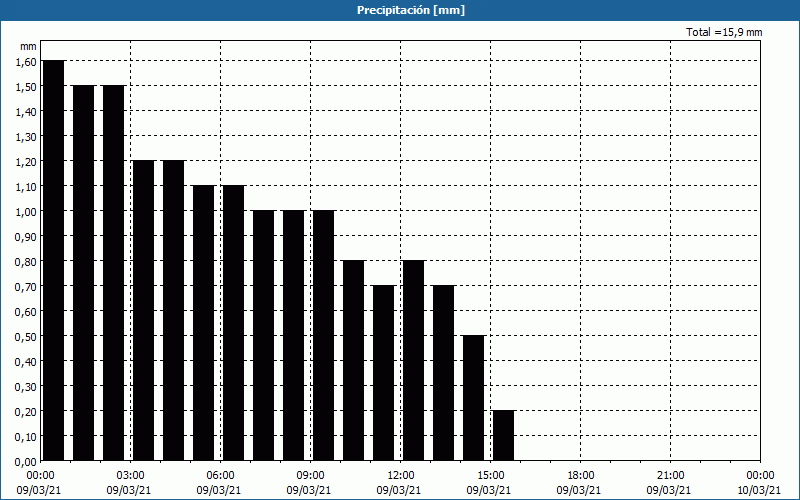Select the 1,40 y-axis value
This screenshot has width=800, height=500.
click(26, 111)
